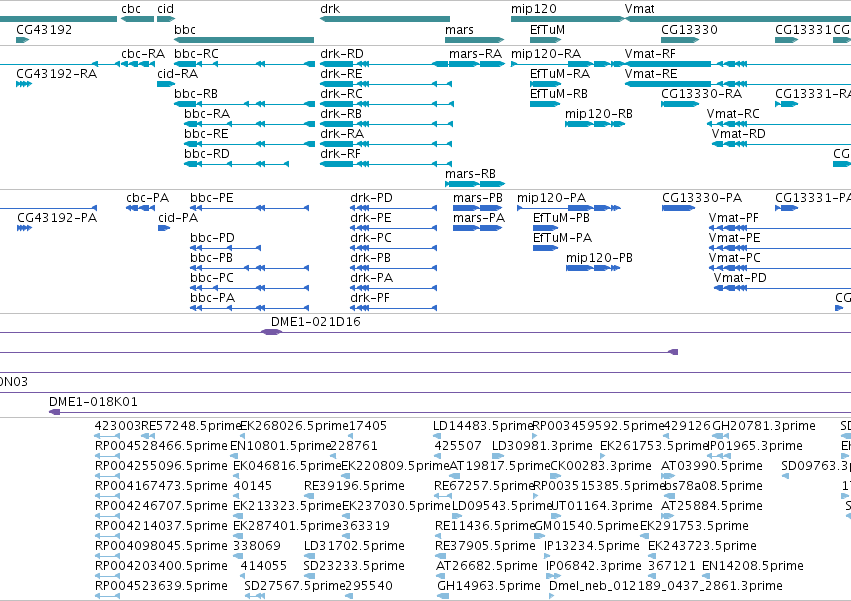Image resolution: width=851 pixels, height=601 pixels.
Task: Click the CG43192-RA transcript label
Action: point(56,73)
